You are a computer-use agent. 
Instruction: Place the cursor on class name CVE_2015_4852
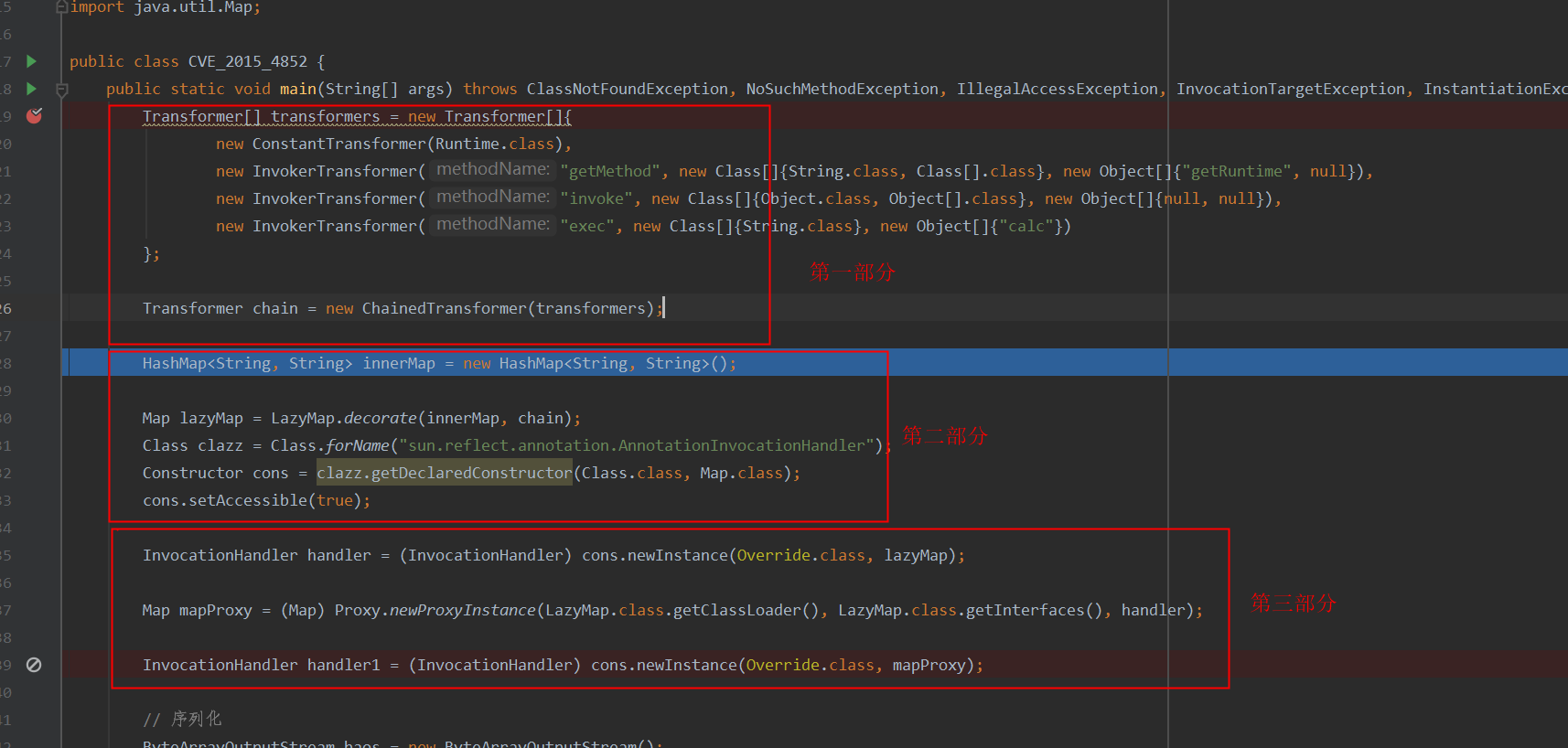[x=248, y=61]
